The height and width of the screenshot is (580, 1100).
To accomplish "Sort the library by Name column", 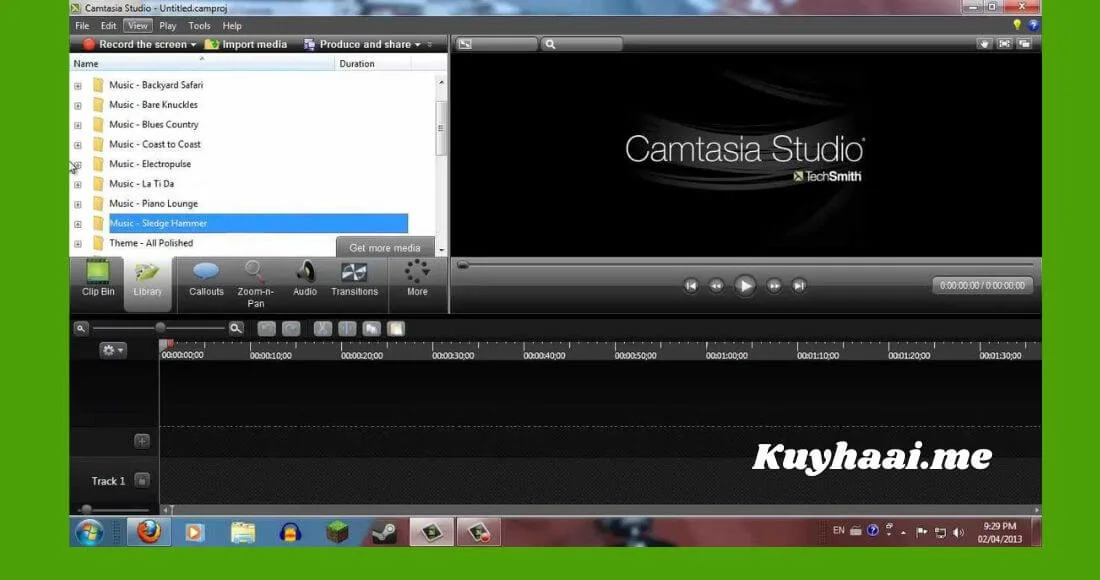I will pyautogui.click(x=203, y=63).
